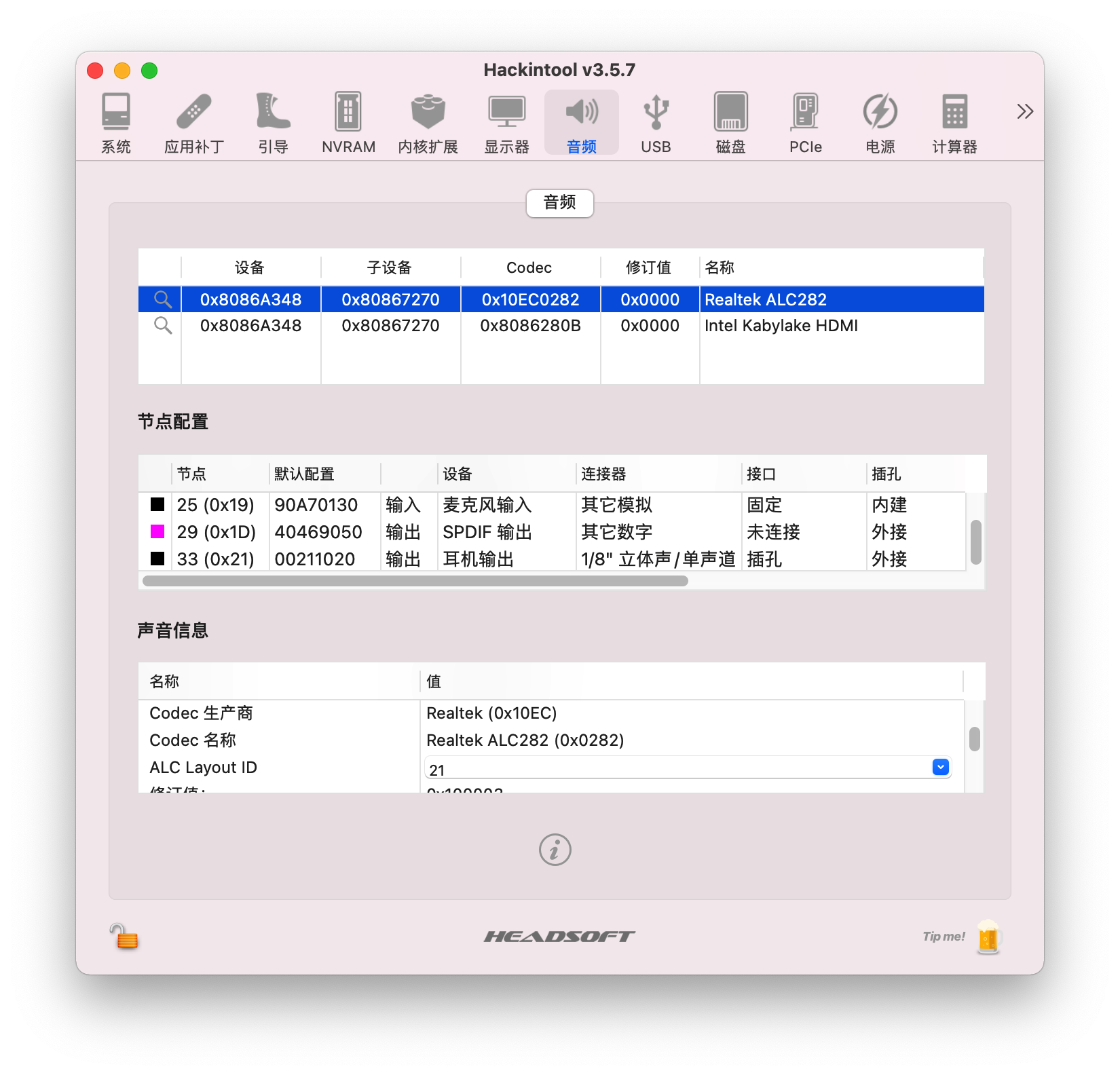Select the Realtek ALC282 device name
Image resolution: width=1120 pixels, height=1075 pixels.
(766, 299)
